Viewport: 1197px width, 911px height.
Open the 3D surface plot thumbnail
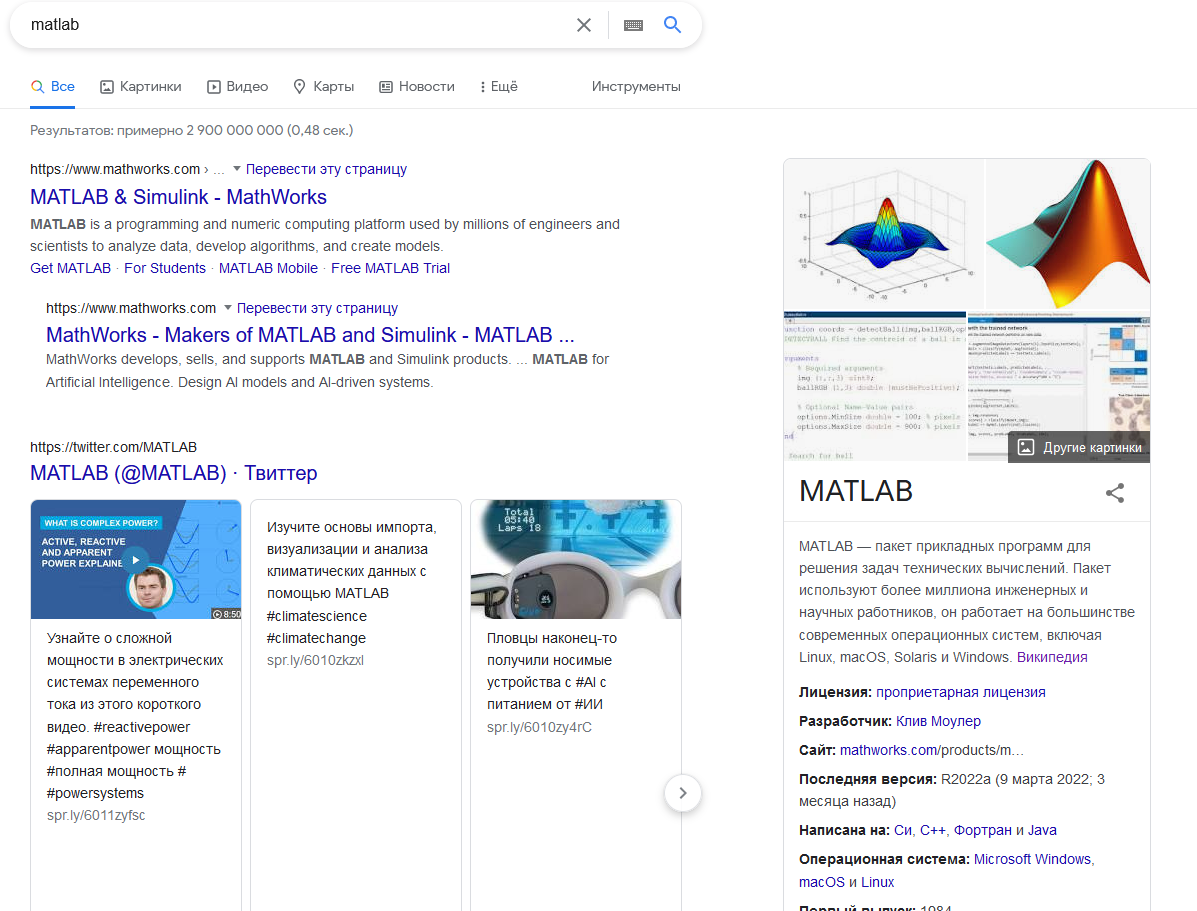click(x=884, y=234)
